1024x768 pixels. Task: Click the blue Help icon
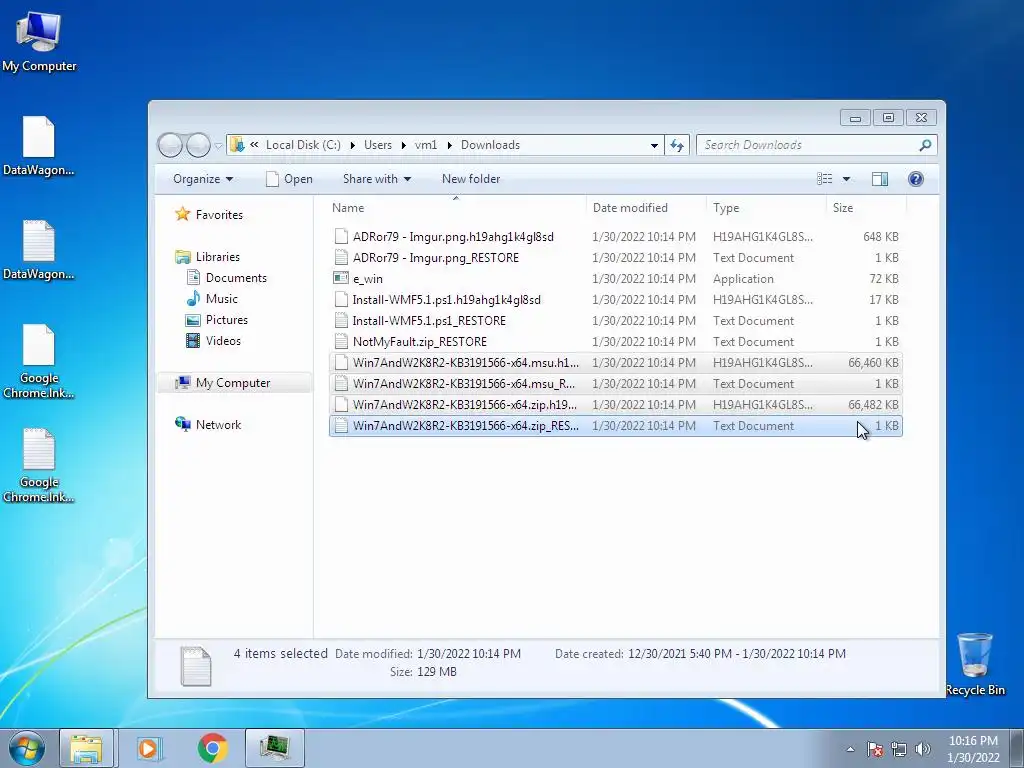916,179
